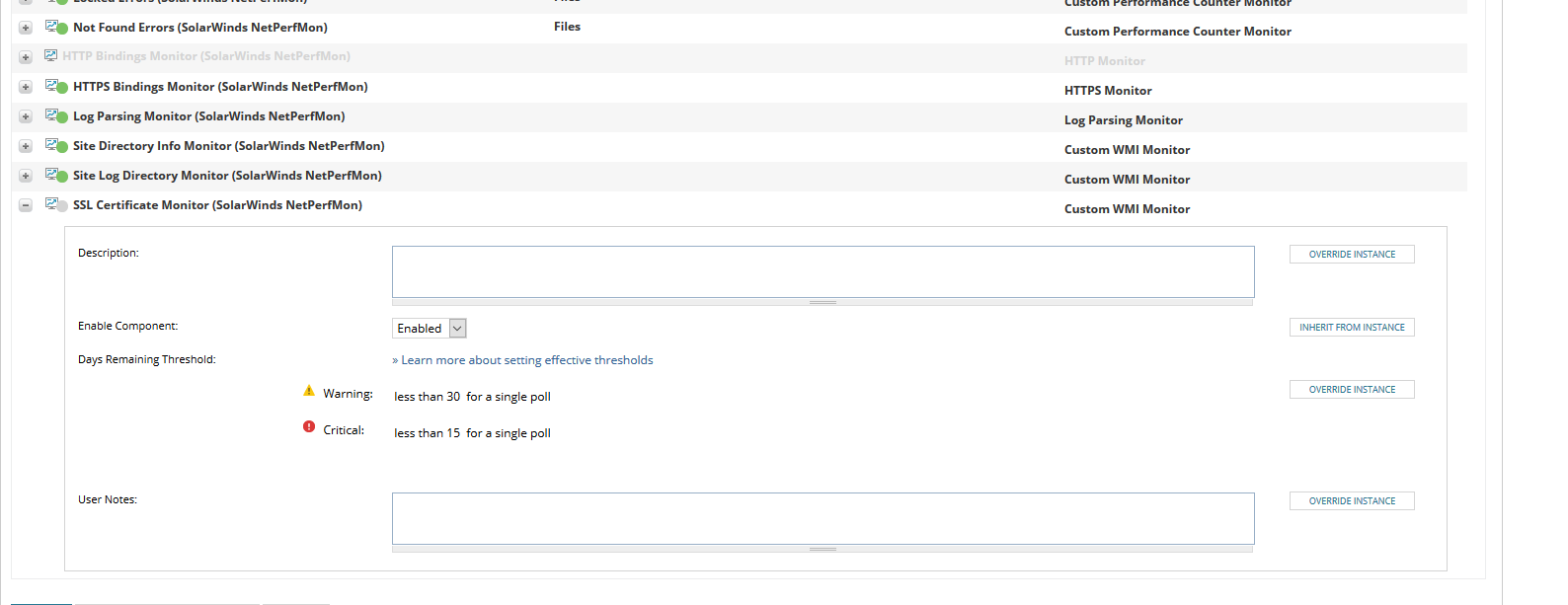Grab the Description box resize handle
The height and width of the screenshot is (605, 1568).
click(x=823, y=302)
